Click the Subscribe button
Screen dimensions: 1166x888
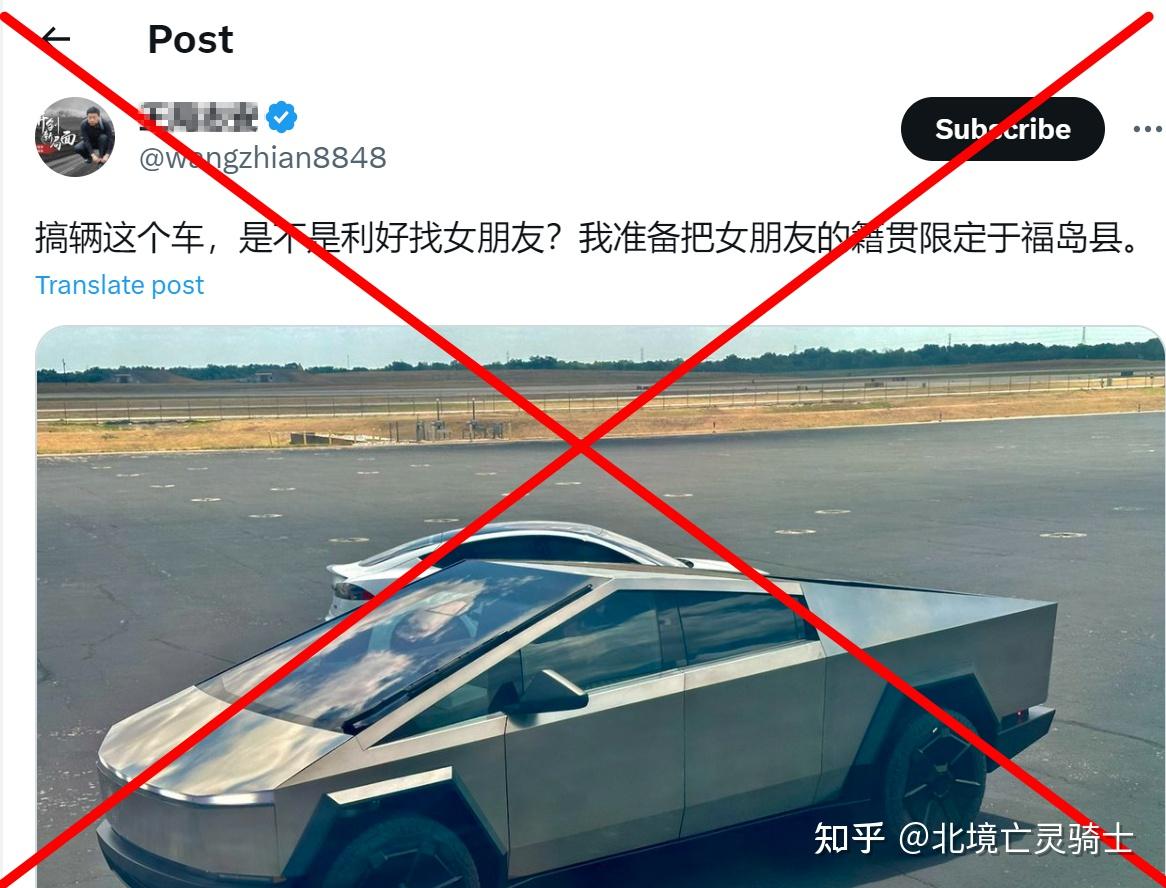coord(1002,129)
